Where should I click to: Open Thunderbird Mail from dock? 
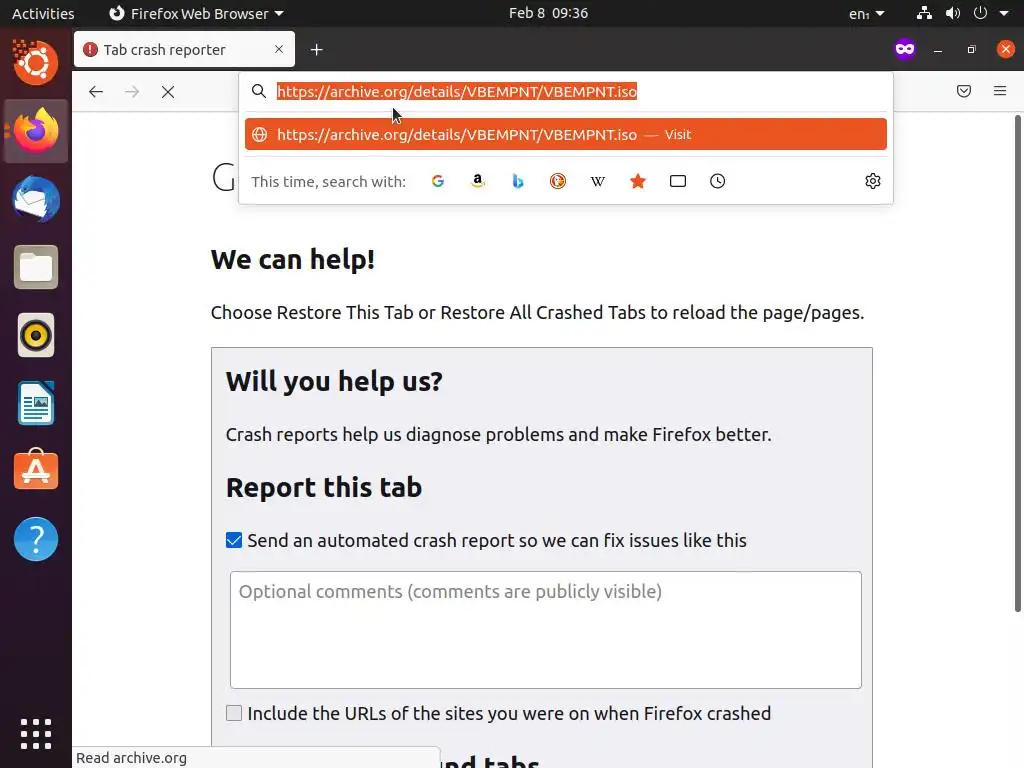click(x=36, y=199)
